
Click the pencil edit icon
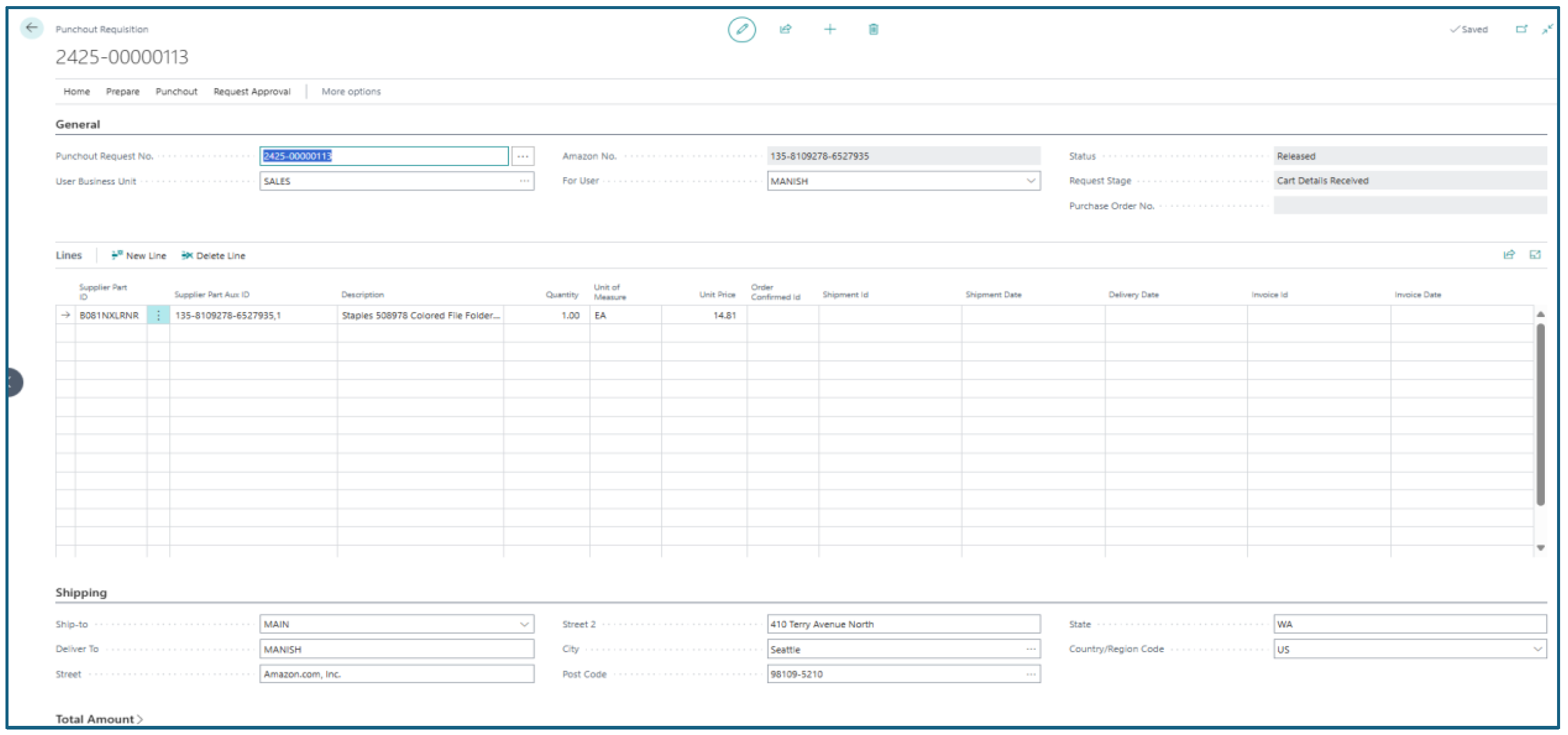pos(741,29)
